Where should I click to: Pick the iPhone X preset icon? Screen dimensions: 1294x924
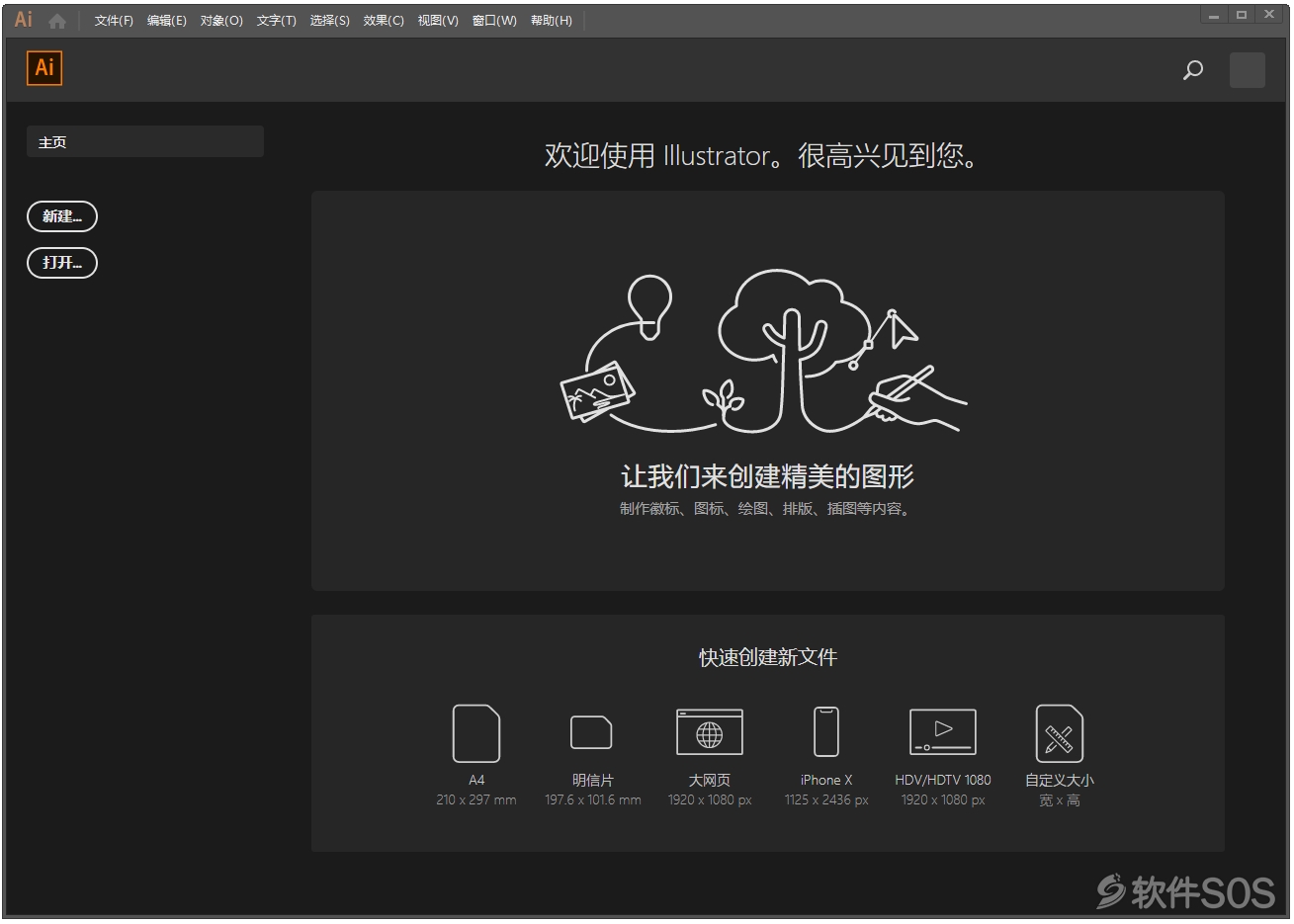826,732
